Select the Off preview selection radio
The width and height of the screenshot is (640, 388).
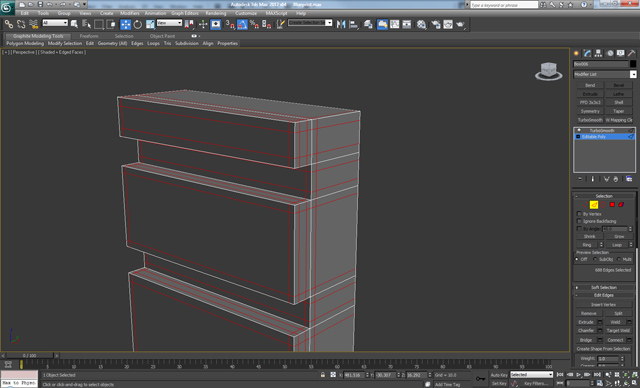(577, 259)
